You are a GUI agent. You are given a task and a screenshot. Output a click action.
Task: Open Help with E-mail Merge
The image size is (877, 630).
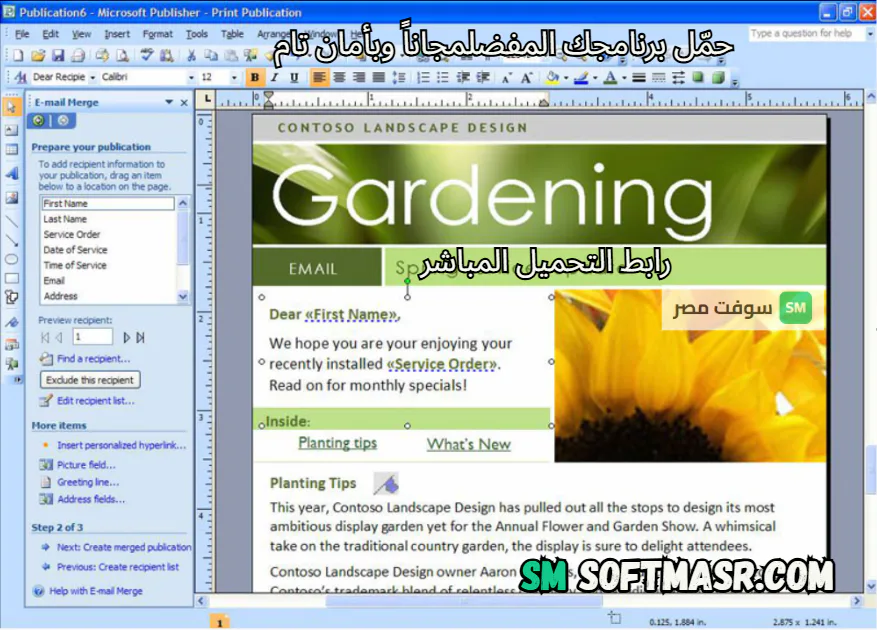96,591
